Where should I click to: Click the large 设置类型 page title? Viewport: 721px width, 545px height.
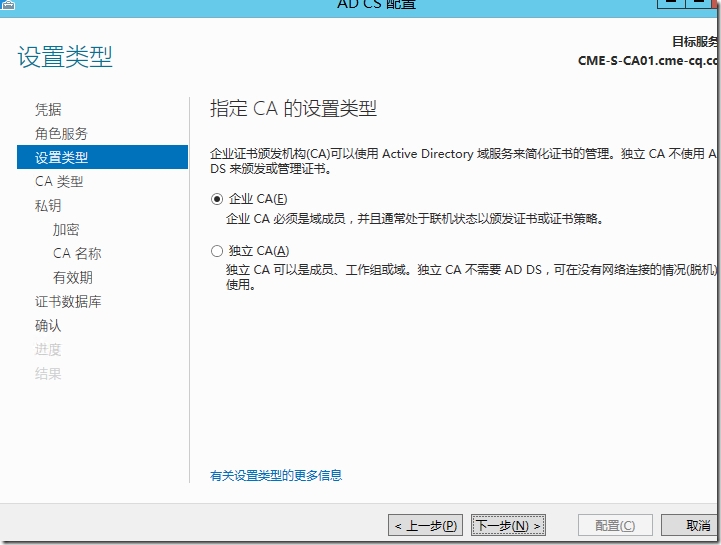pyautogui.click(x=65, y=57)
